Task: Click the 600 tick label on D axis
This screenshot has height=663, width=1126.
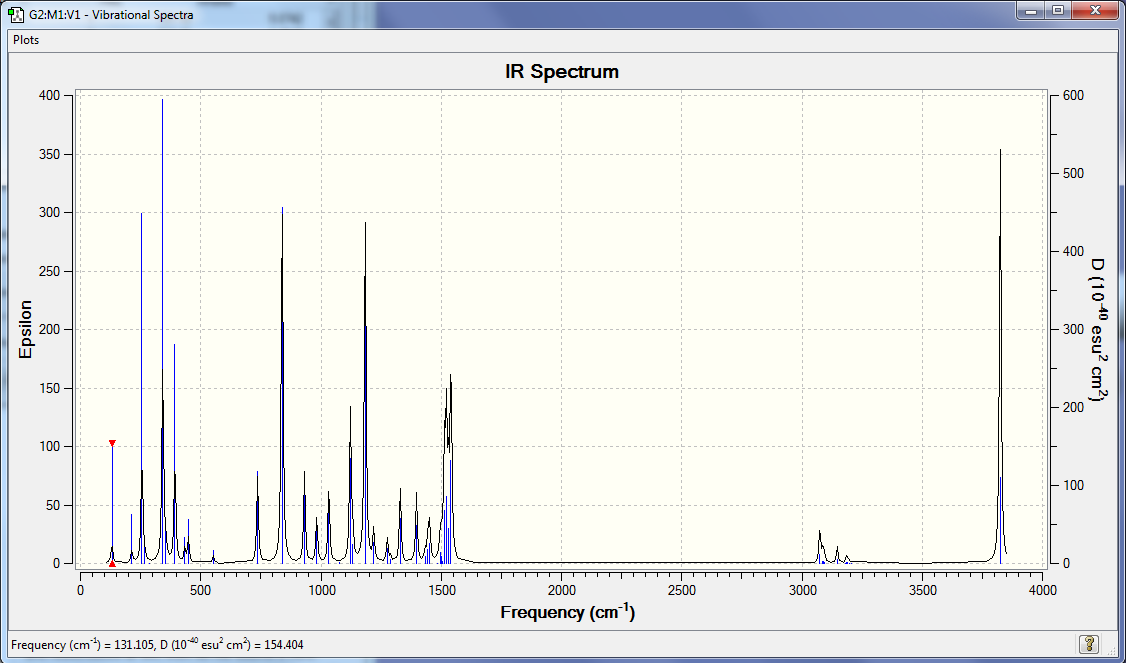Action: click(x=1074, y=96)
